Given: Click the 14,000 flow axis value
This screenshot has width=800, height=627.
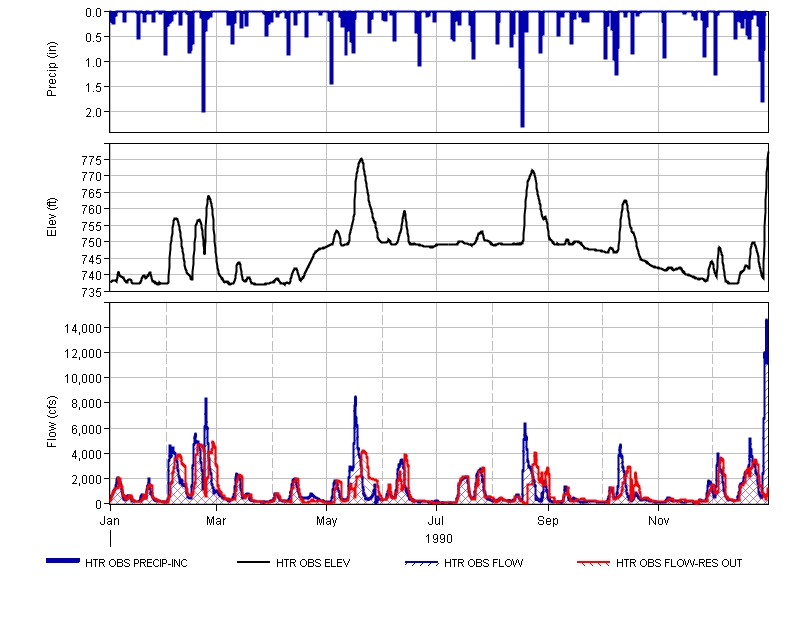Looking at the screenshot, I should point(83,328).
